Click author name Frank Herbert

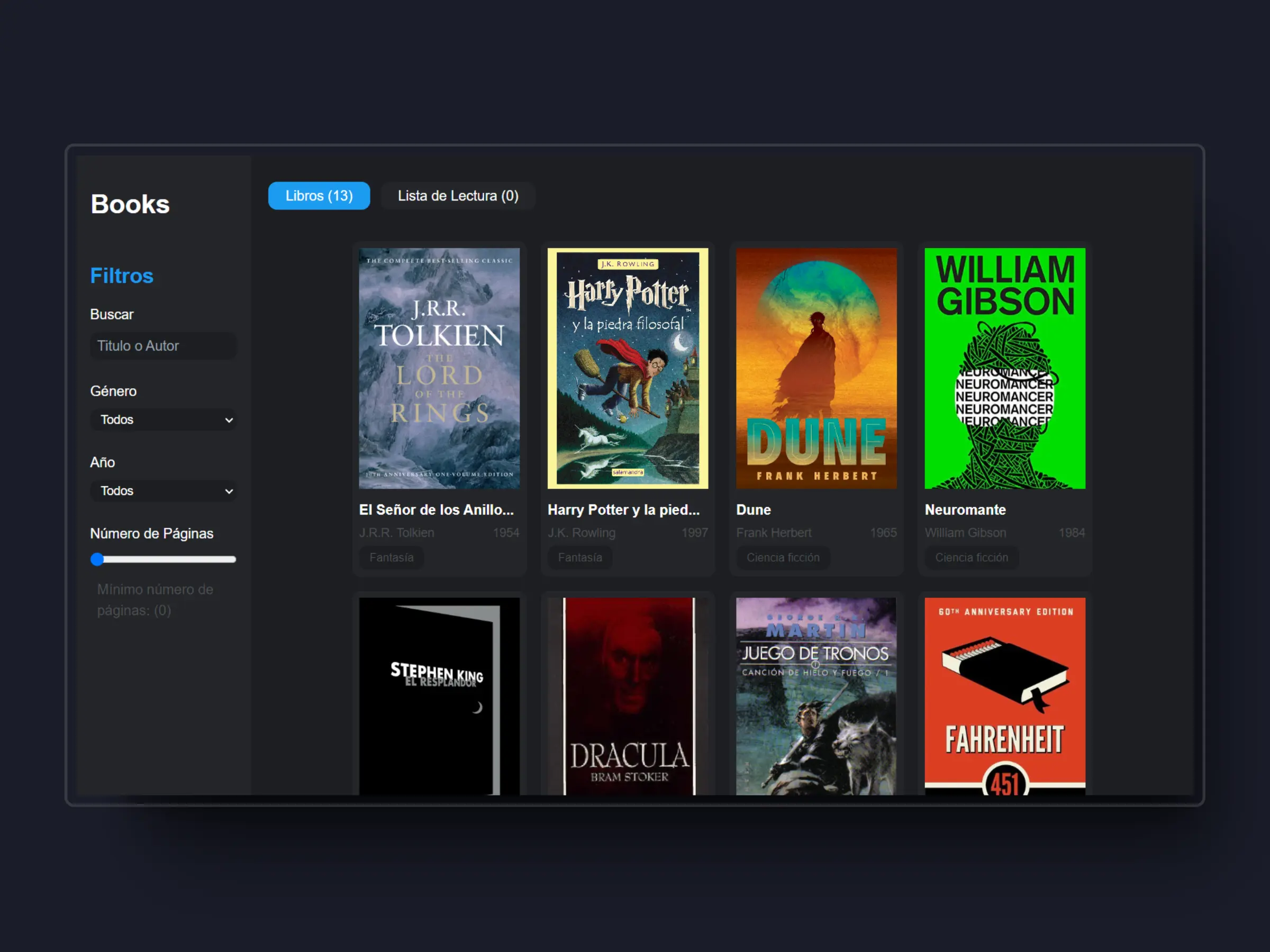[773, 533]
